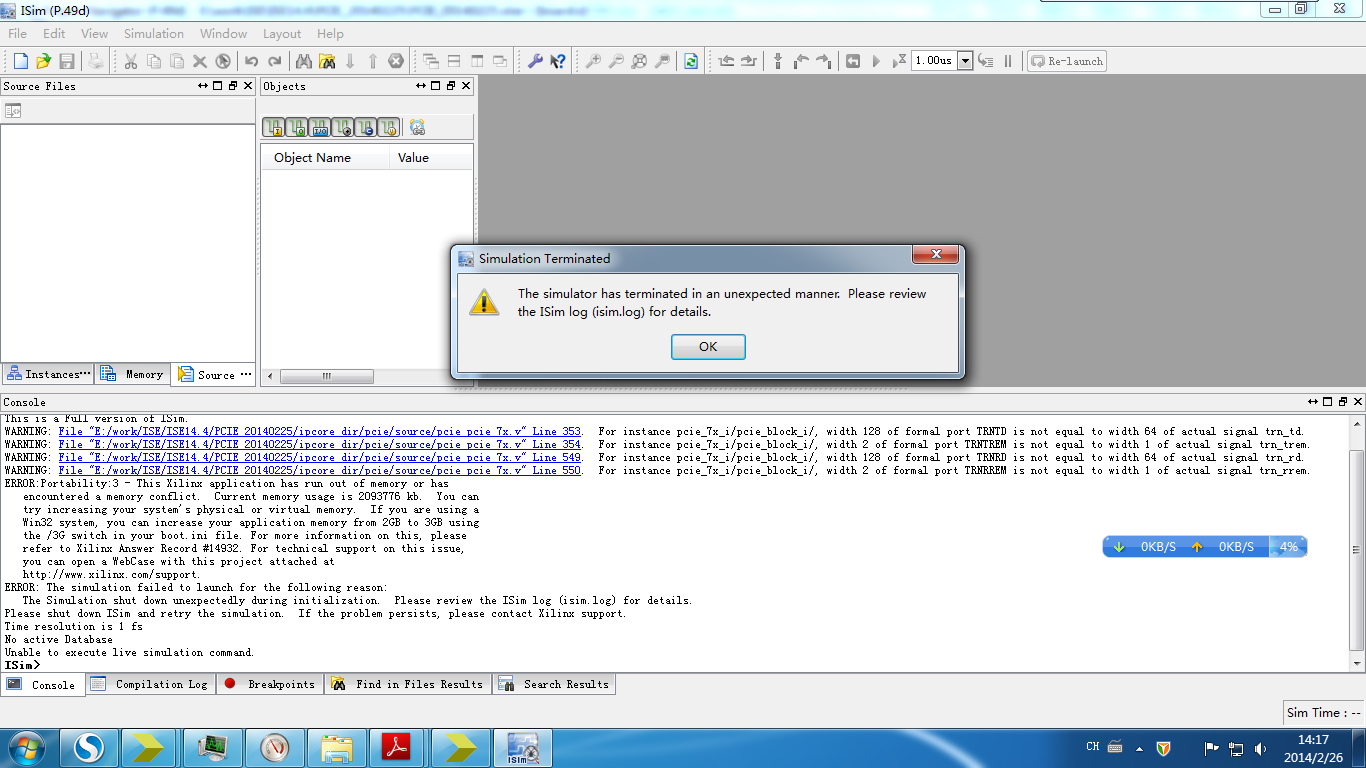Image resolution: width=1366 pixels, height=768 pixels.
Task: Click the Zoom In magnifier icon
Action: pos(593,61)
